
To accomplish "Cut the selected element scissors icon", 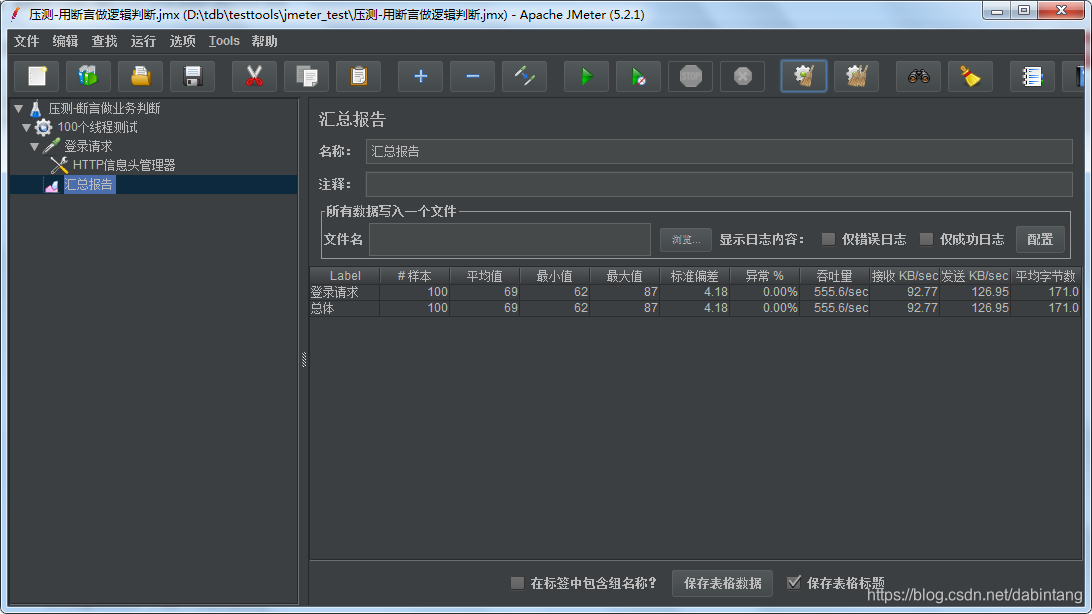I will pos(254,76).
